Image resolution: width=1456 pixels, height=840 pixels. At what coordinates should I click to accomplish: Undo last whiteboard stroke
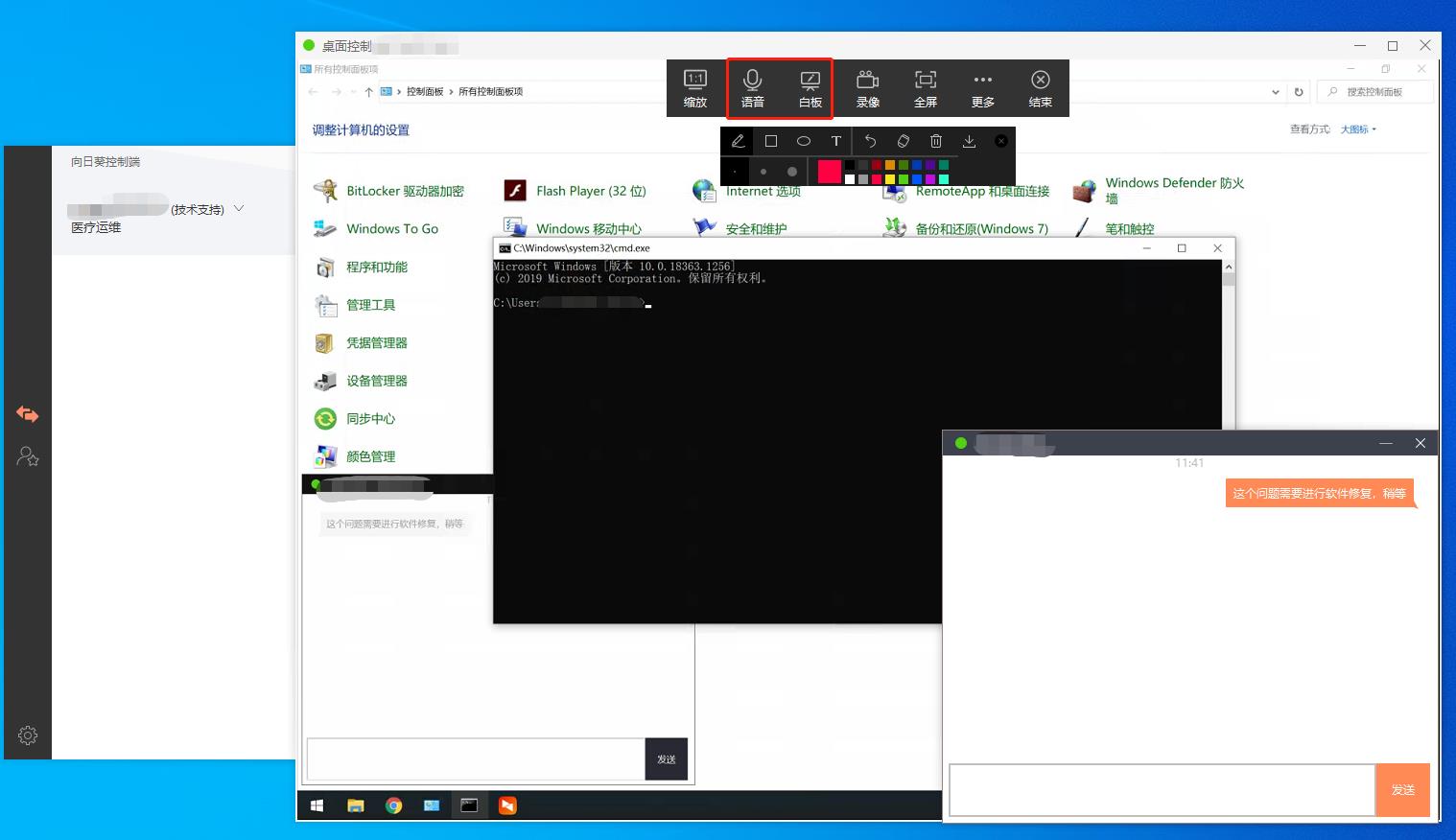click(x=870, y=141)
